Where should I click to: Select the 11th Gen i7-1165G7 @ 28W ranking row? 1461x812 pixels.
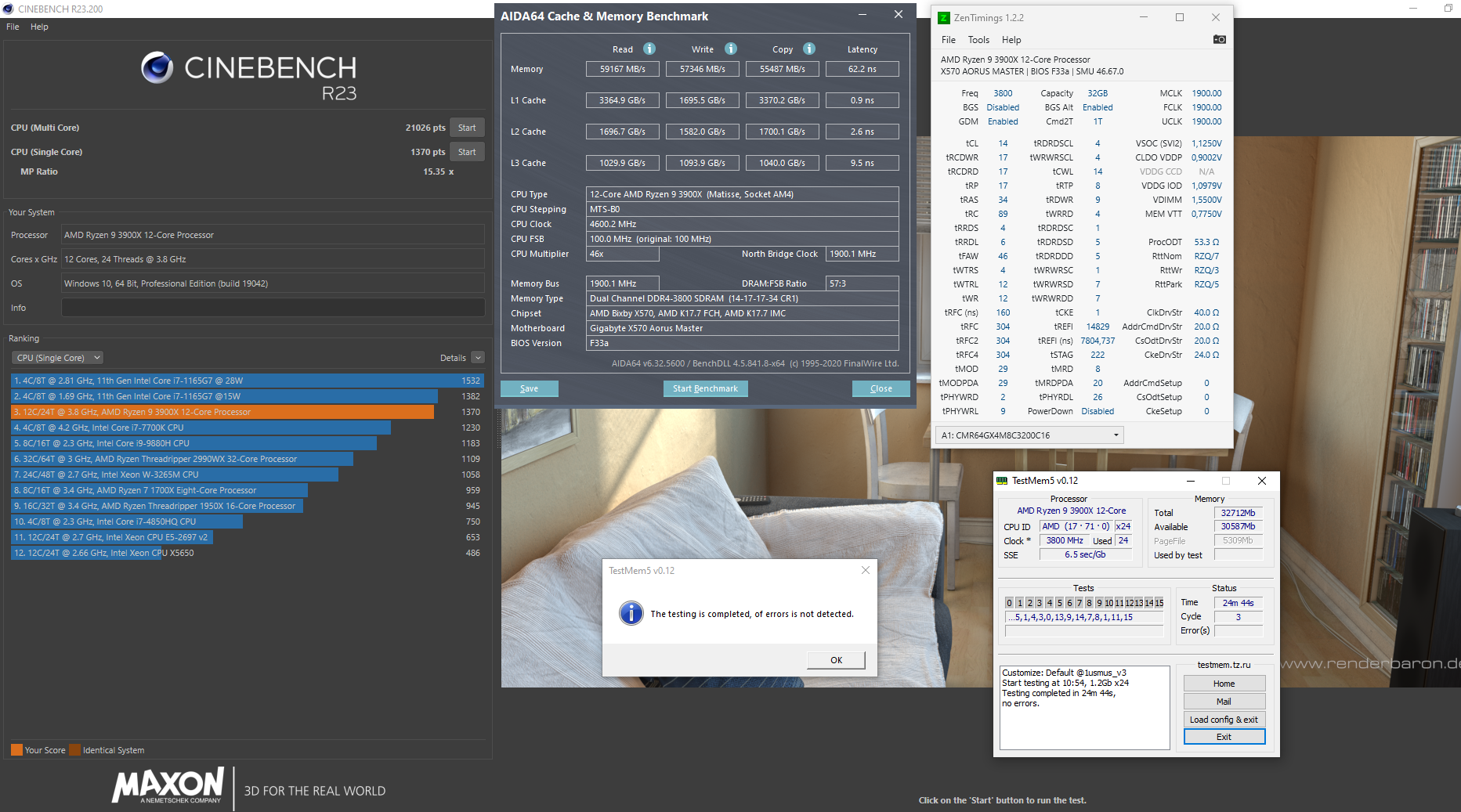pos(247,381)
